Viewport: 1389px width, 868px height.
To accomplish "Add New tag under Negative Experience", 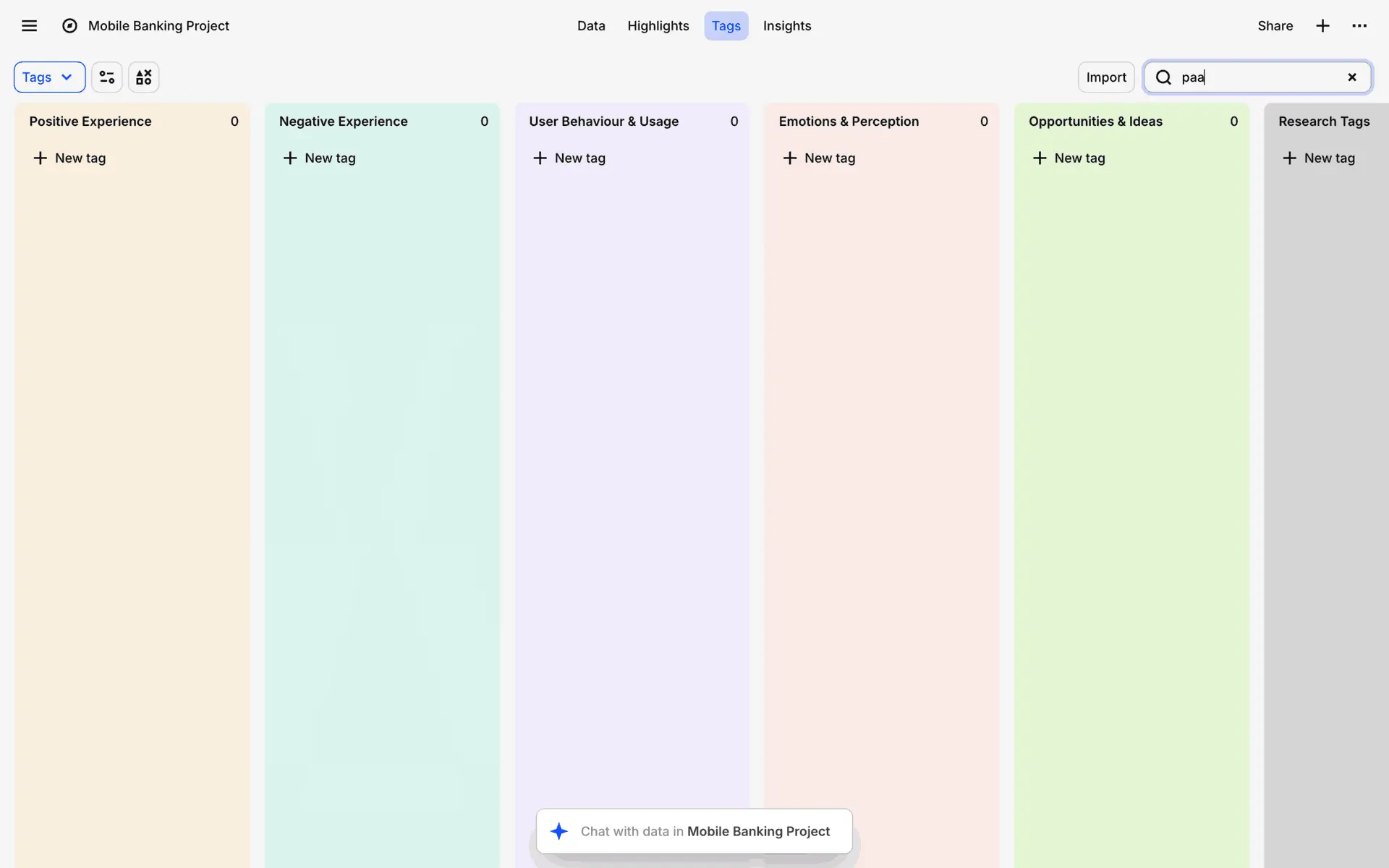I will pyautogui.click(x=319, y=158).
